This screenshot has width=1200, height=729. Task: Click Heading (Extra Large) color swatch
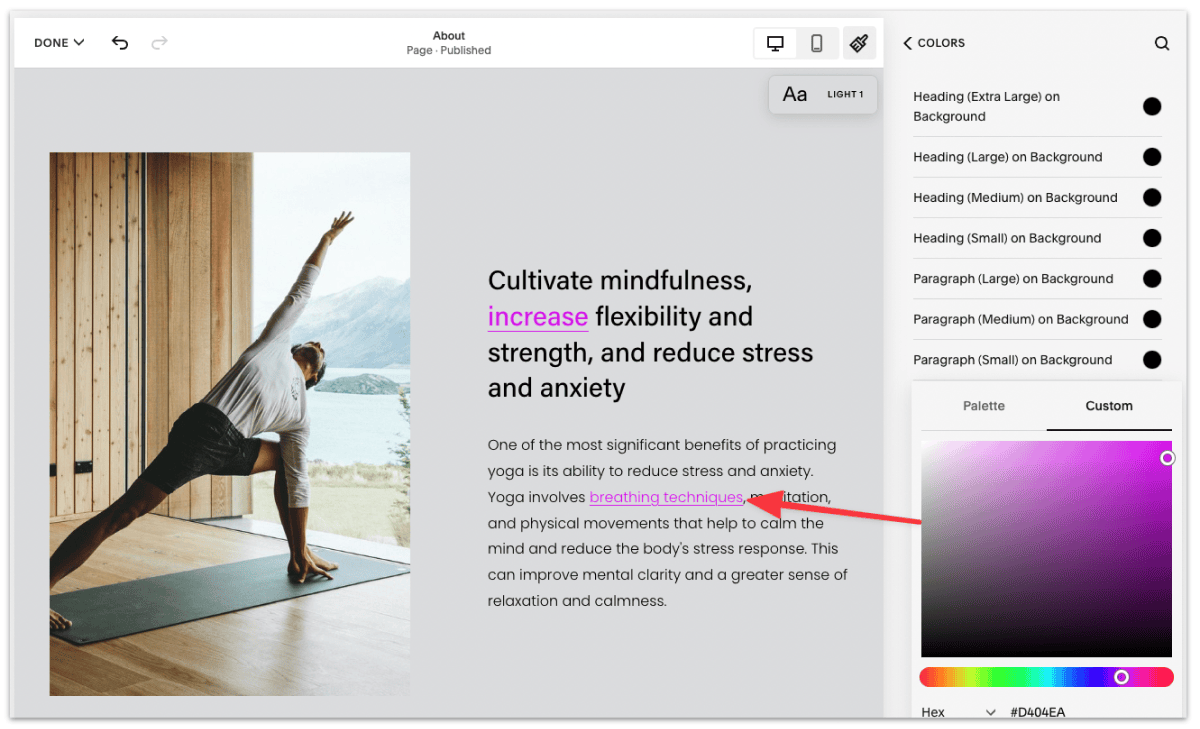[1152, 106]
